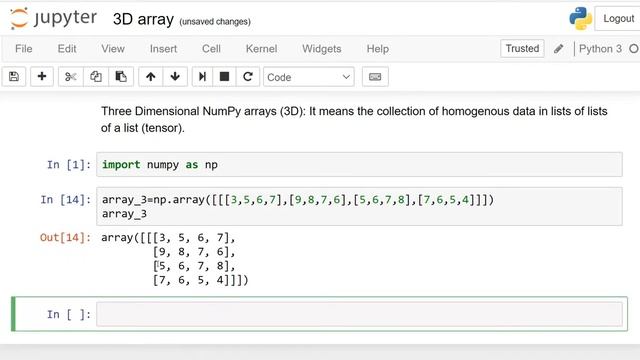This screenshot has width=640, height=360.
Task: Click output row [5, 6, 7, 8]
Action: pyautogui.click(x=194, y=266)
